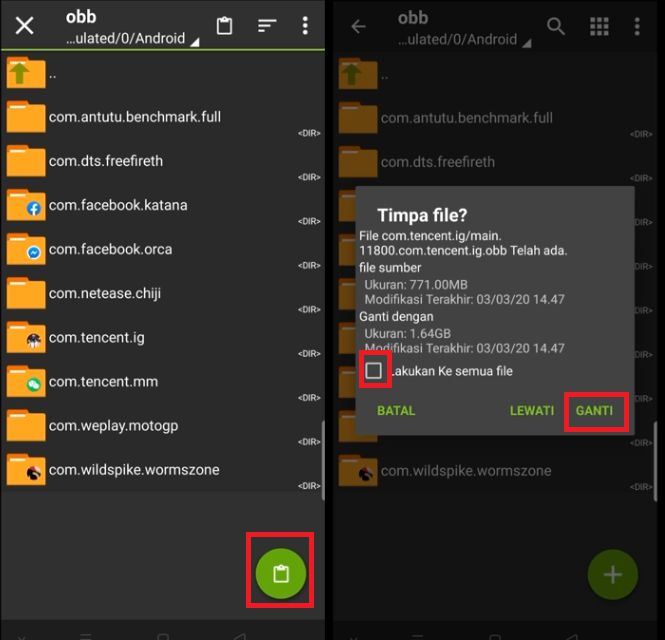Viewport: 665px width, 640px height.
Task: Go back with arrow in right screen
Action: click(358, 26)
